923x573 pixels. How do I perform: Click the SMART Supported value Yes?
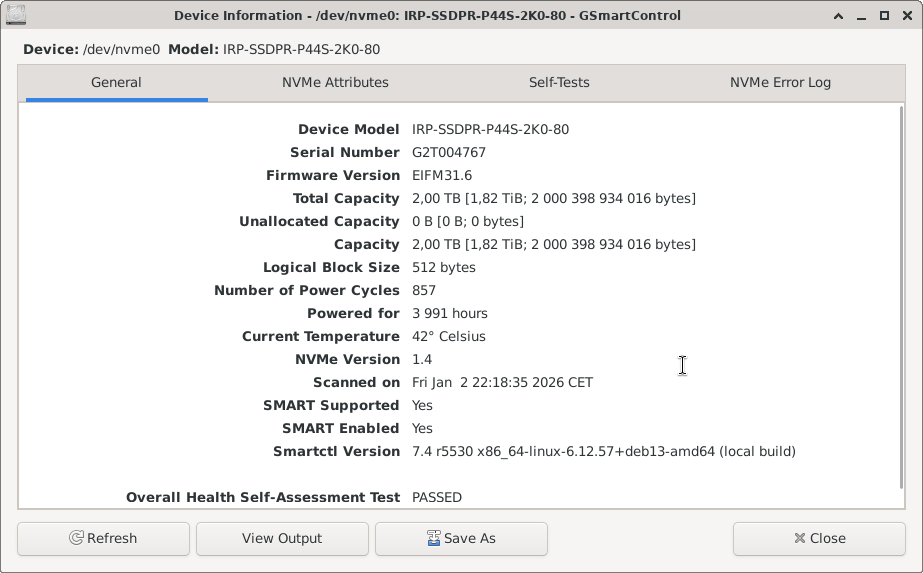click(x=422, y=405)
